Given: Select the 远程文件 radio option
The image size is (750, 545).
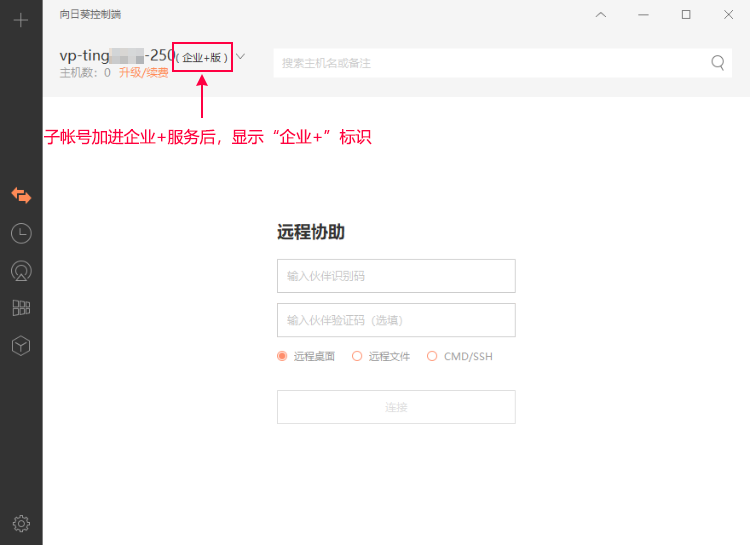Looking at the screenshot, I should click(357, 356).
